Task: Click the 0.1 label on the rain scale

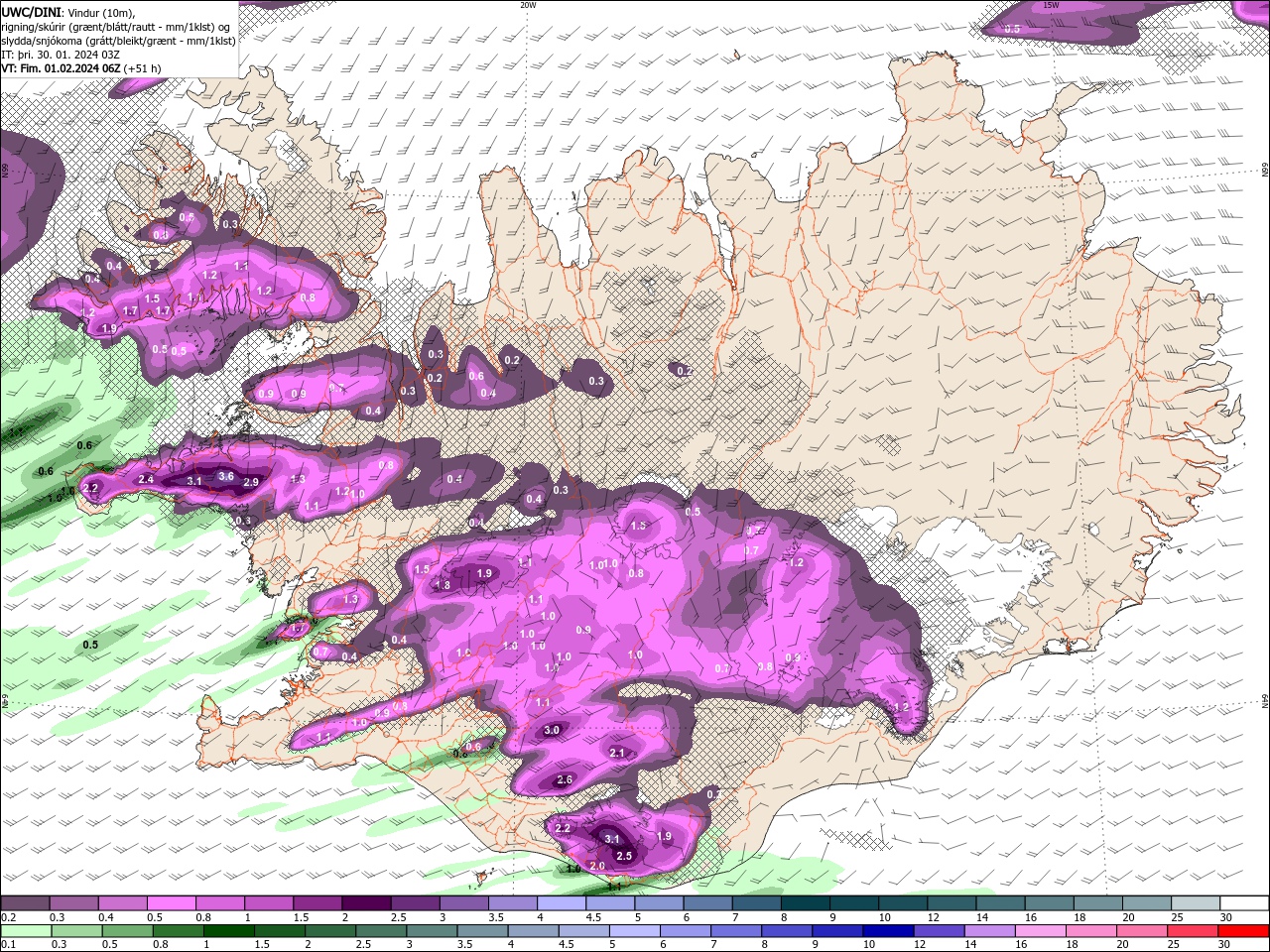Action: [x=9, y=944]
